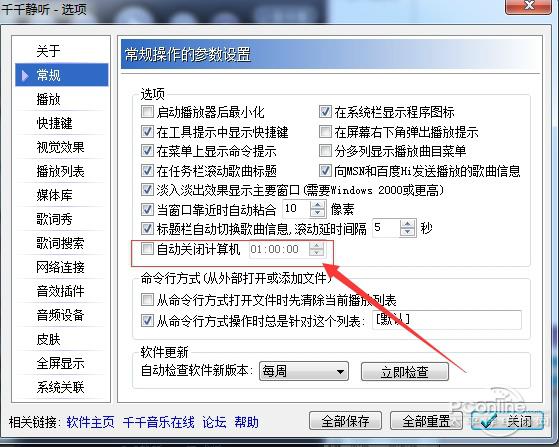Image resolution: width=559 pixels, height=447 pixels.
Task: Check 从命令行方式打开文件时先清除当前播放列表
Action: (147, 300)
